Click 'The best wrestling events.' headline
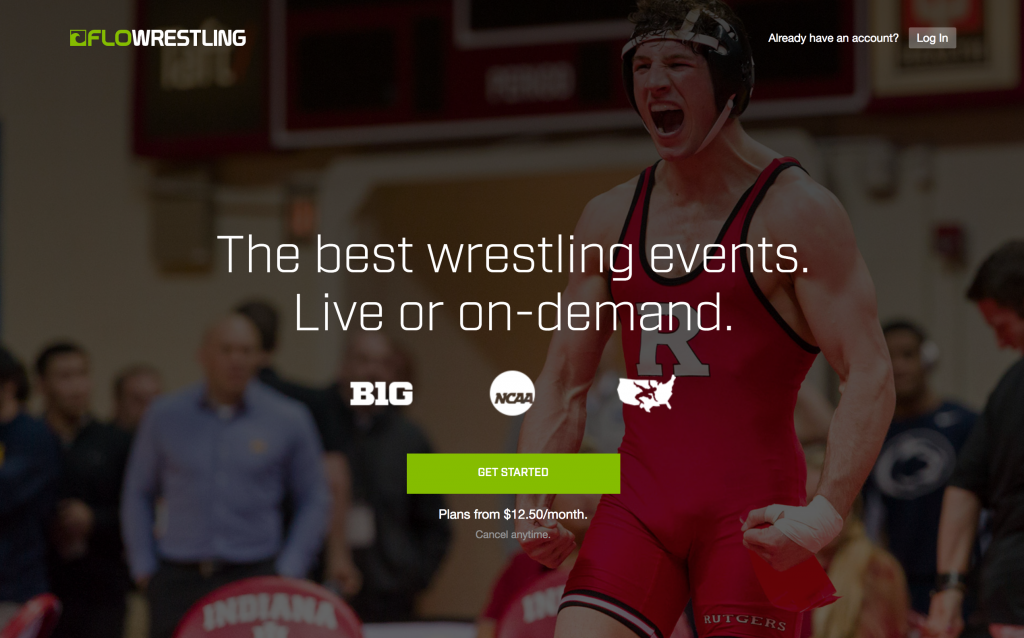The image size is (1024, 638). coord(513,255)
